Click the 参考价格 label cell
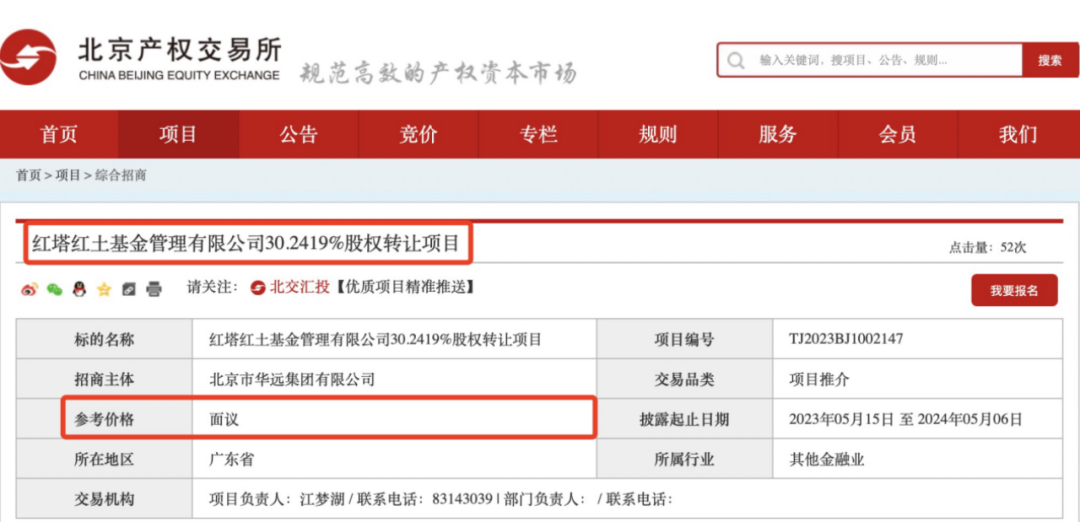The height and width of the screenshot is (522, 1080). pos(104,419)
